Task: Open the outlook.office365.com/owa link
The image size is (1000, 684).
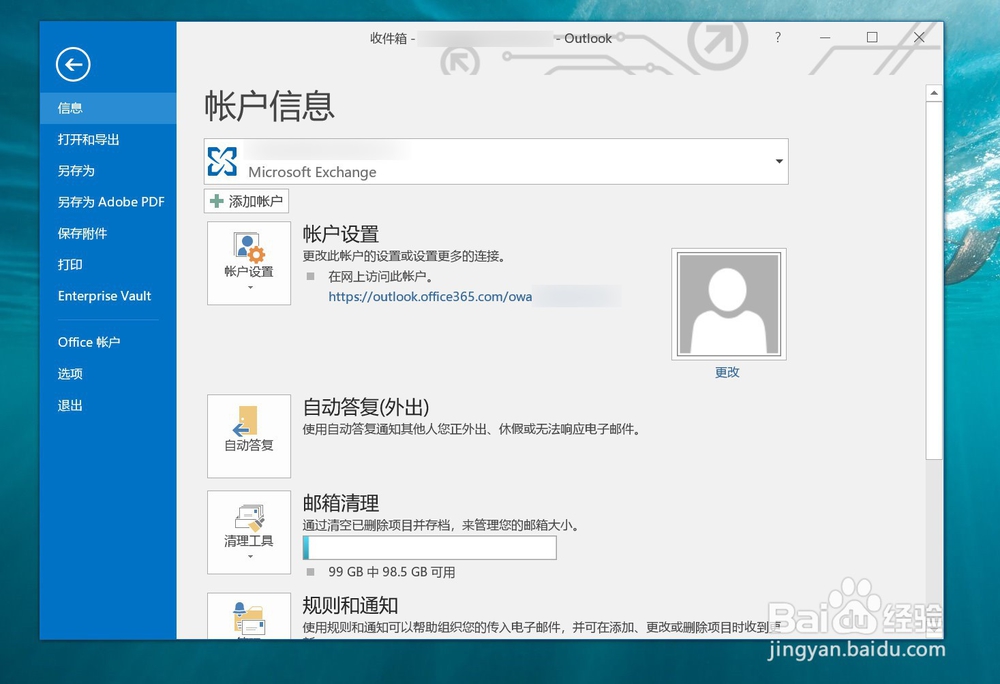Action: point(430,296)
